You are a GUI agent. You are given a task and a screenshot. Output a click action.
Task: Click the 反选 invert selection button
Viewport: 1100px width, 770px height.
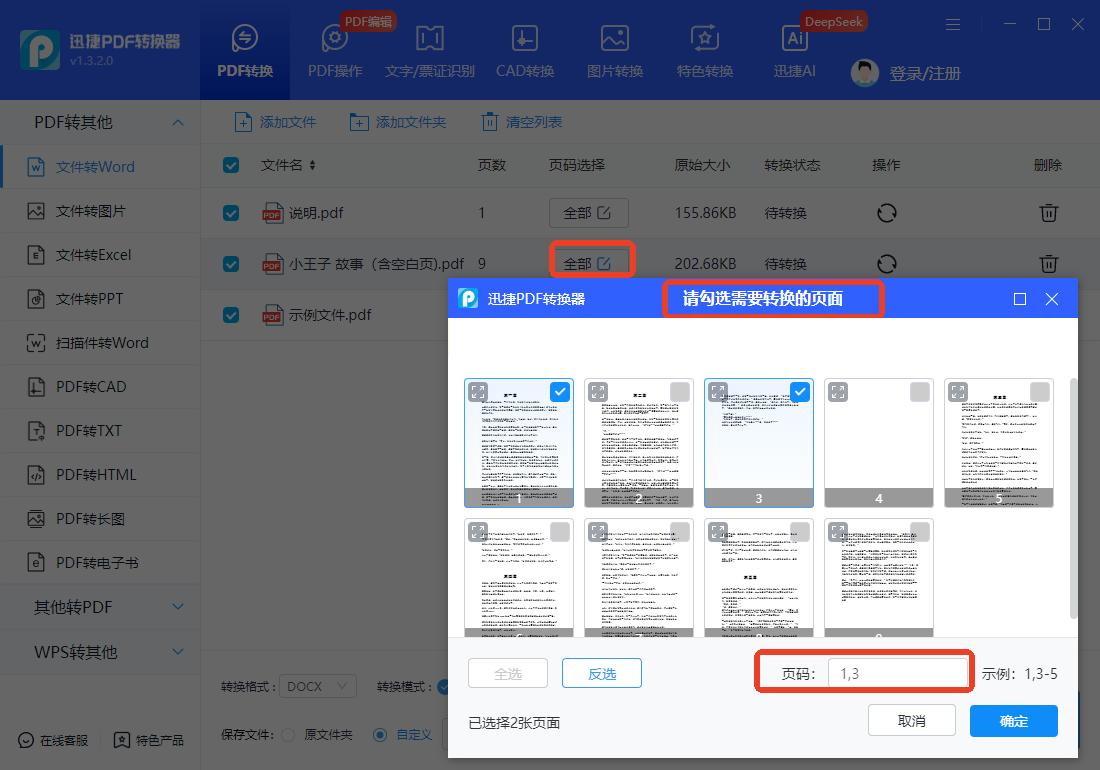point(601,674)
